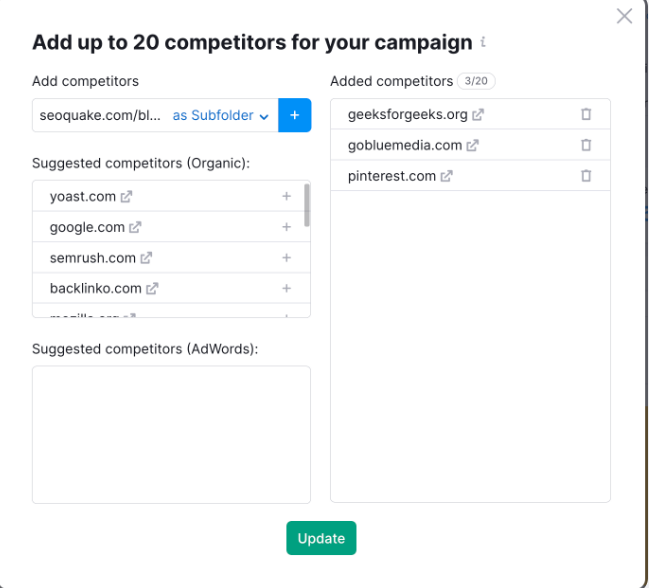
Task: Focus the seoquake.com competitor input field
Action: [x=100, y=115]
